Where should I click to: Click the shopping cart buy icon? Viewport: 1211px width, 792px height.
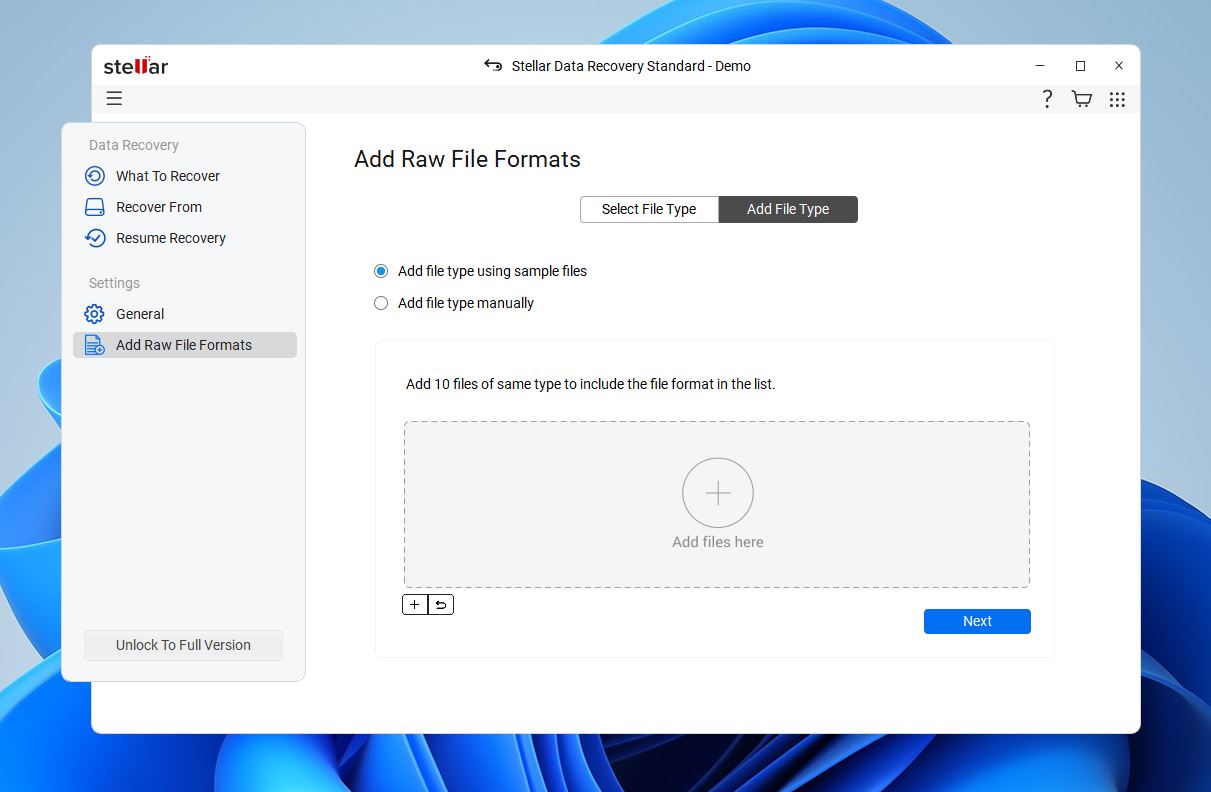coord(1081,99)
